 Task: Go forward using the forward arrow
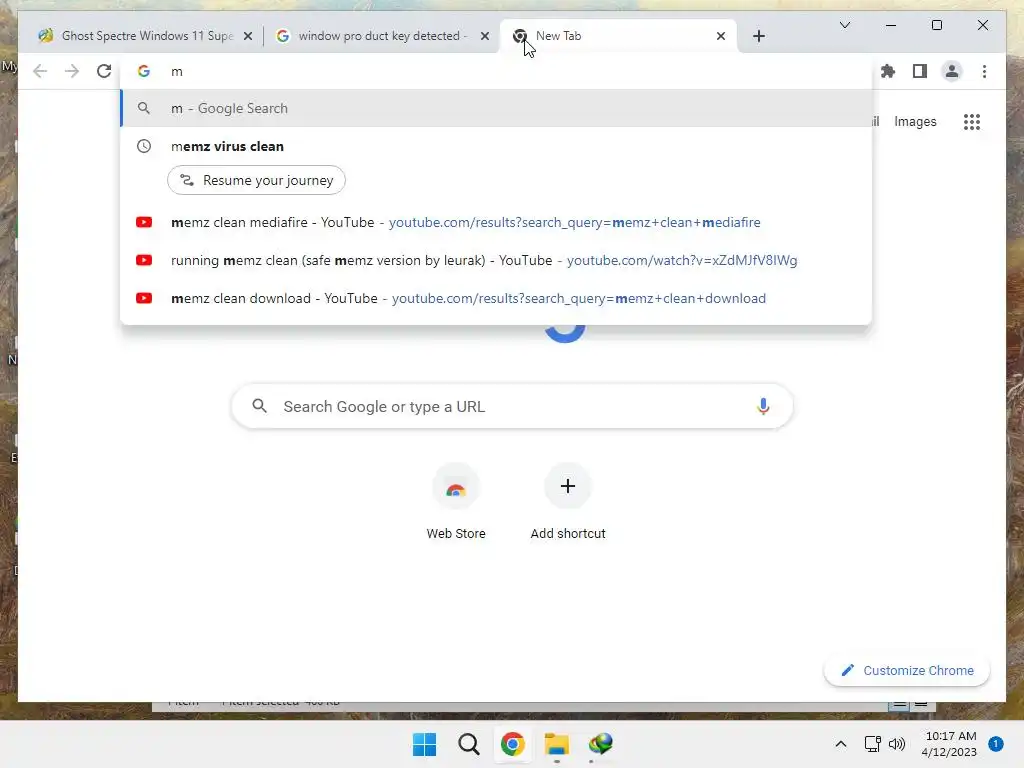click(x=72, y=71)
